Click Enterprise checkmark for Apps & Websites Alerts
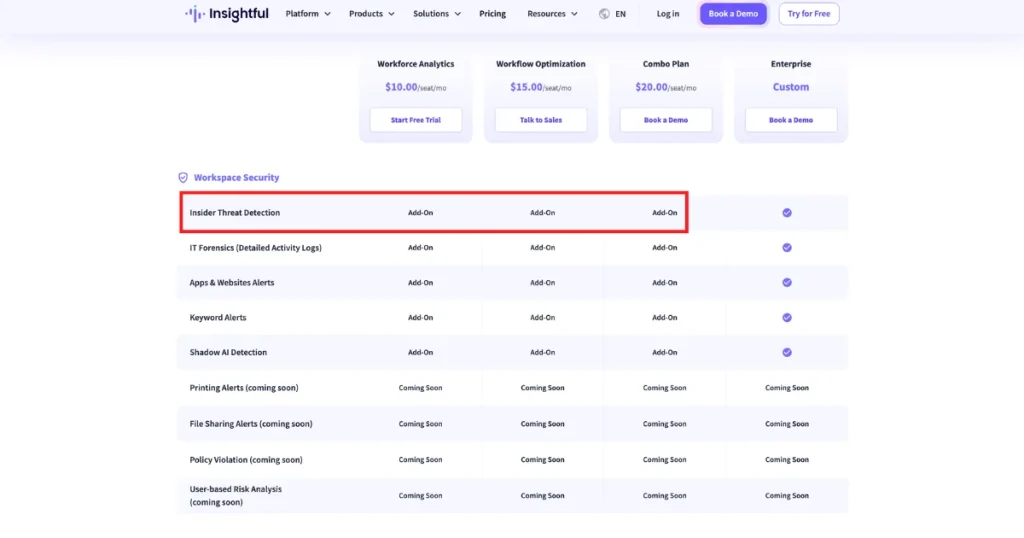Image resolution: width=1024 pixels, height=538 pixels. pyautogui.click(x=787, y=283)
